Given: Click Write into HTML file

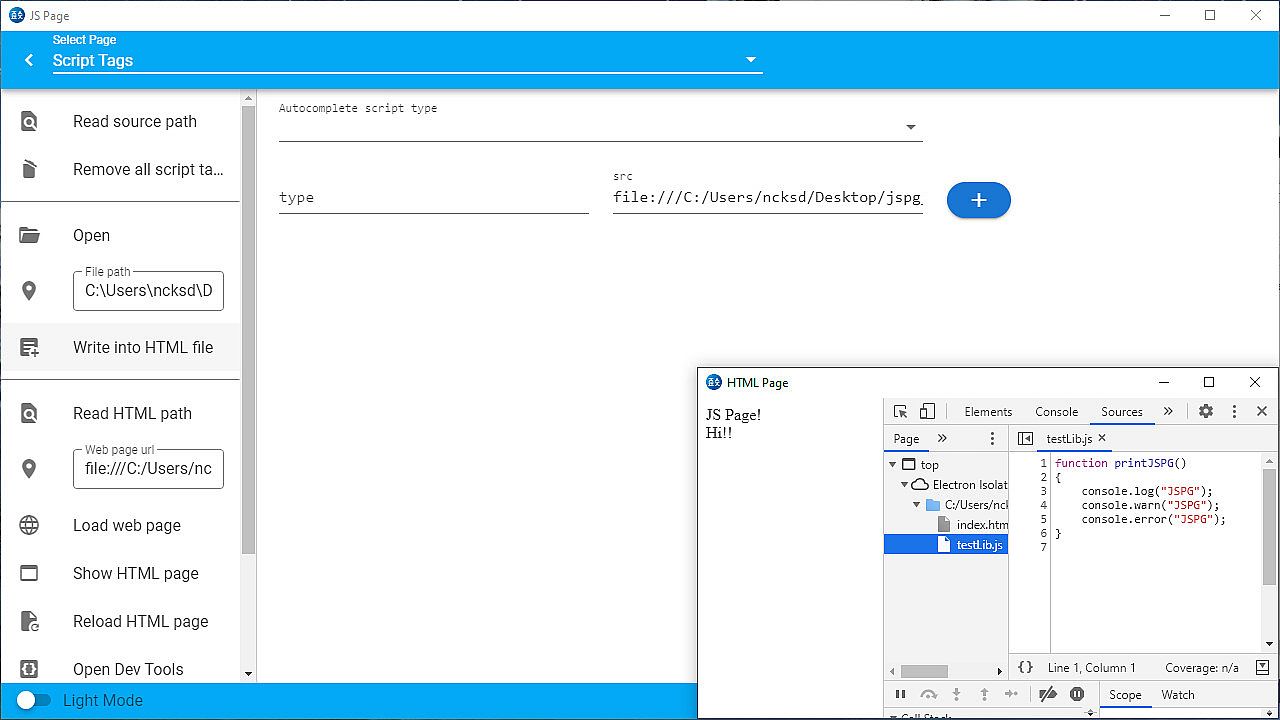Looking at the screenshot, I should pos(143,347).
